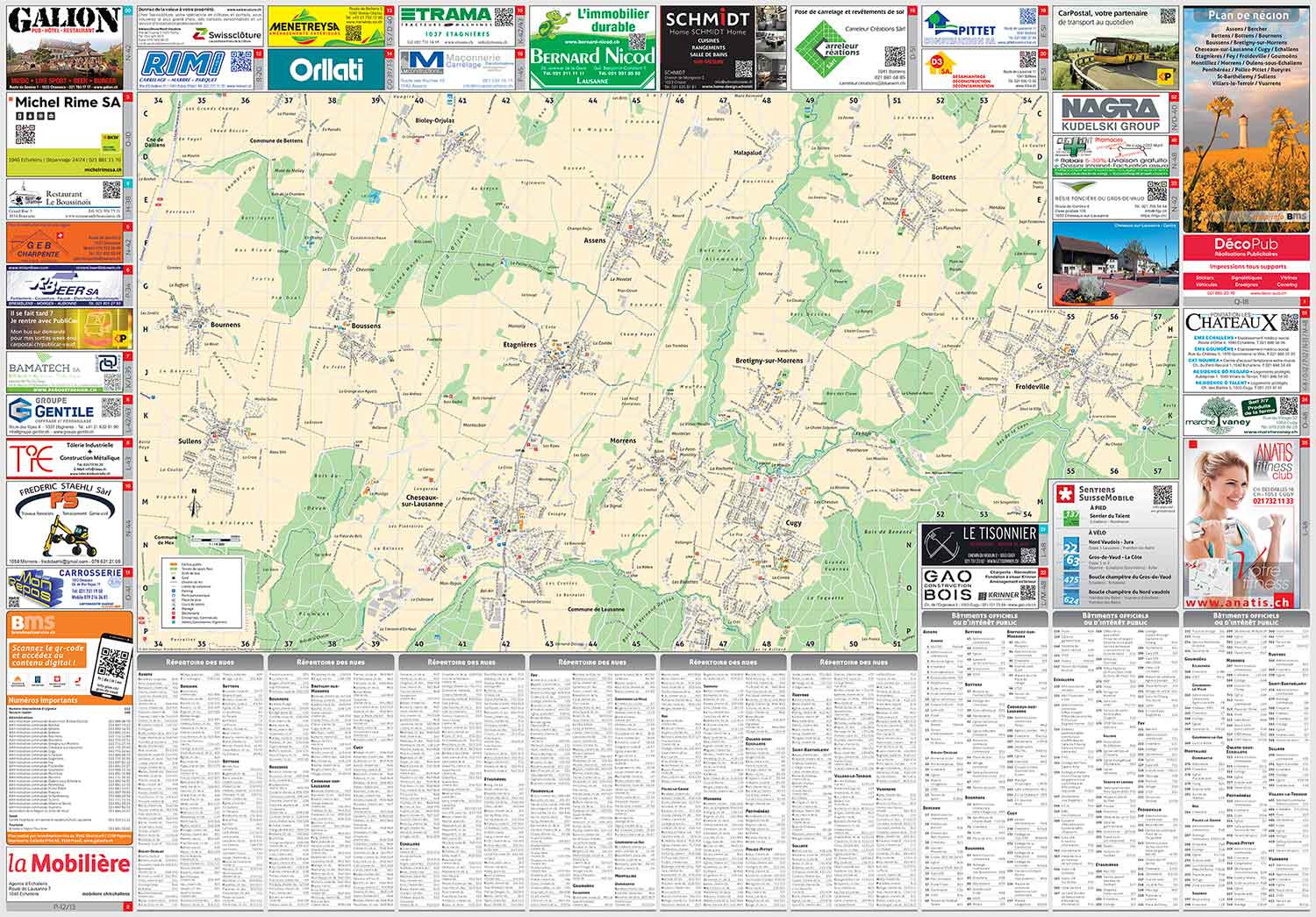This screenshot has width=1316, height=917.
Task: Click the PITTET Construction house logo
Action: [x=960, y=28]
